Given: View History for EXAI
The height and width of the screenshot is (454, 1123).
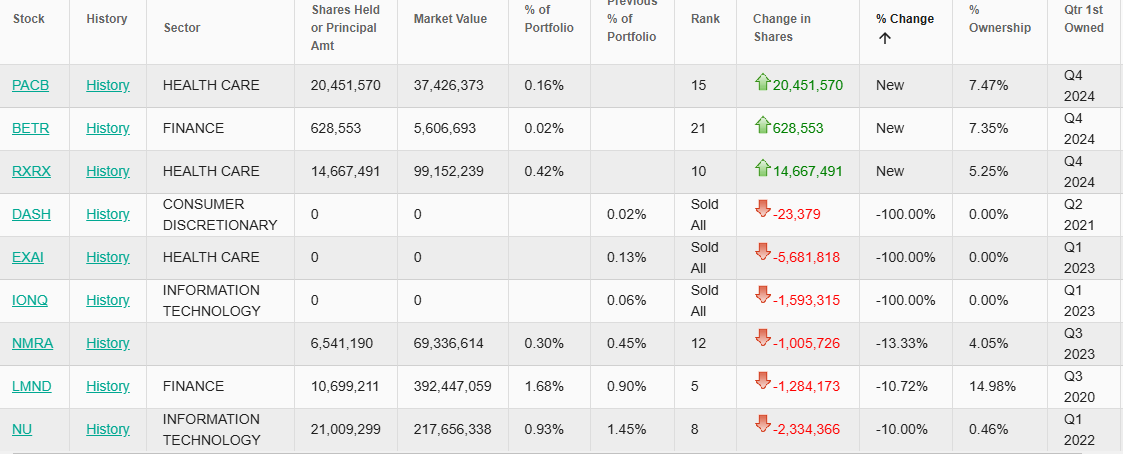Looking at the screenshot, I should tap(108, 257).
